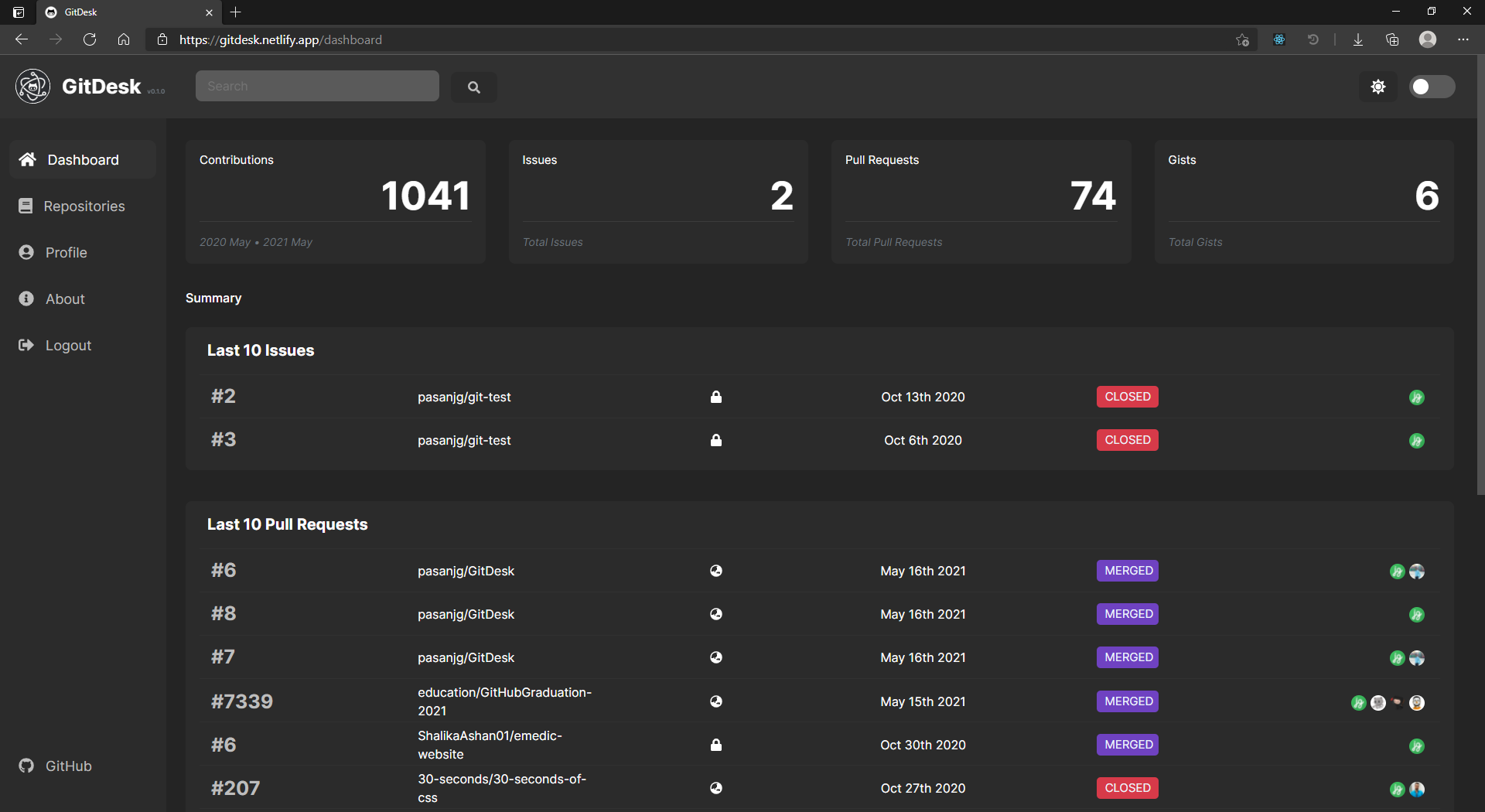Image resolution: width=1485 pixels, height=812 pixels.
Task: Click the browser profile avatar icon
Action: (x=1428, y=39)
